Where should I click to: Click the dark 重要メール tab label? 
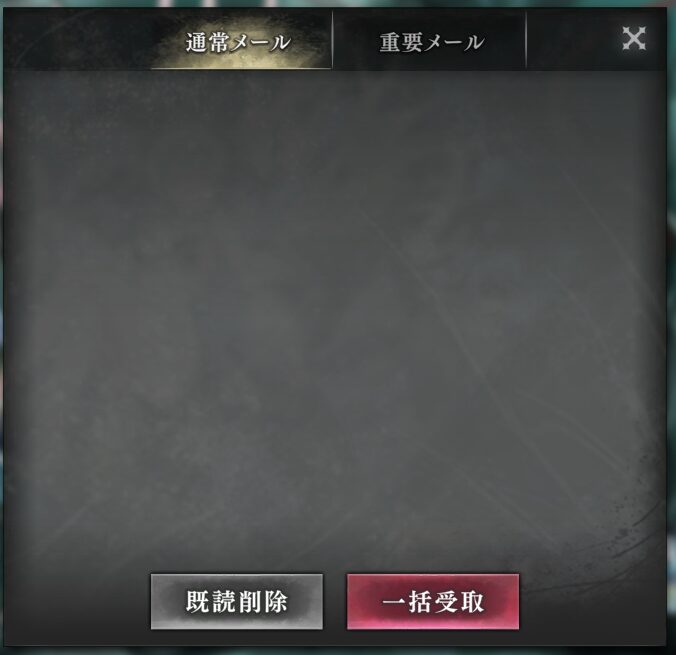[432, 42]
